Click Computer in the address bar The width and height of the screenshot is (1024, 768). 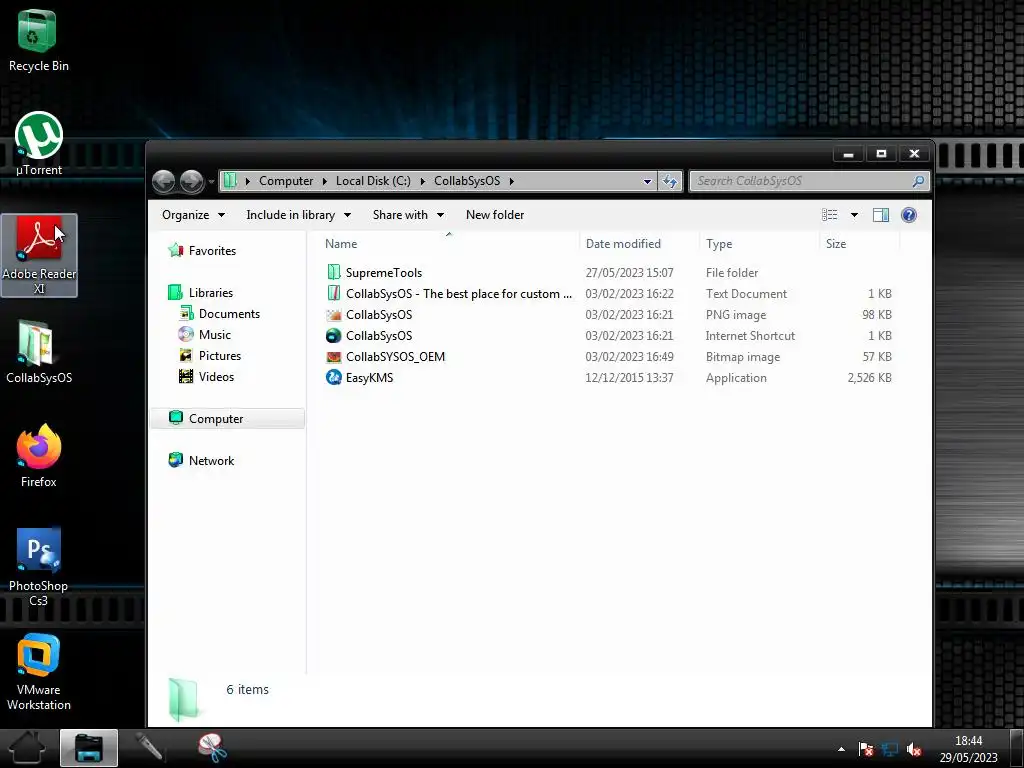[286, 181]
